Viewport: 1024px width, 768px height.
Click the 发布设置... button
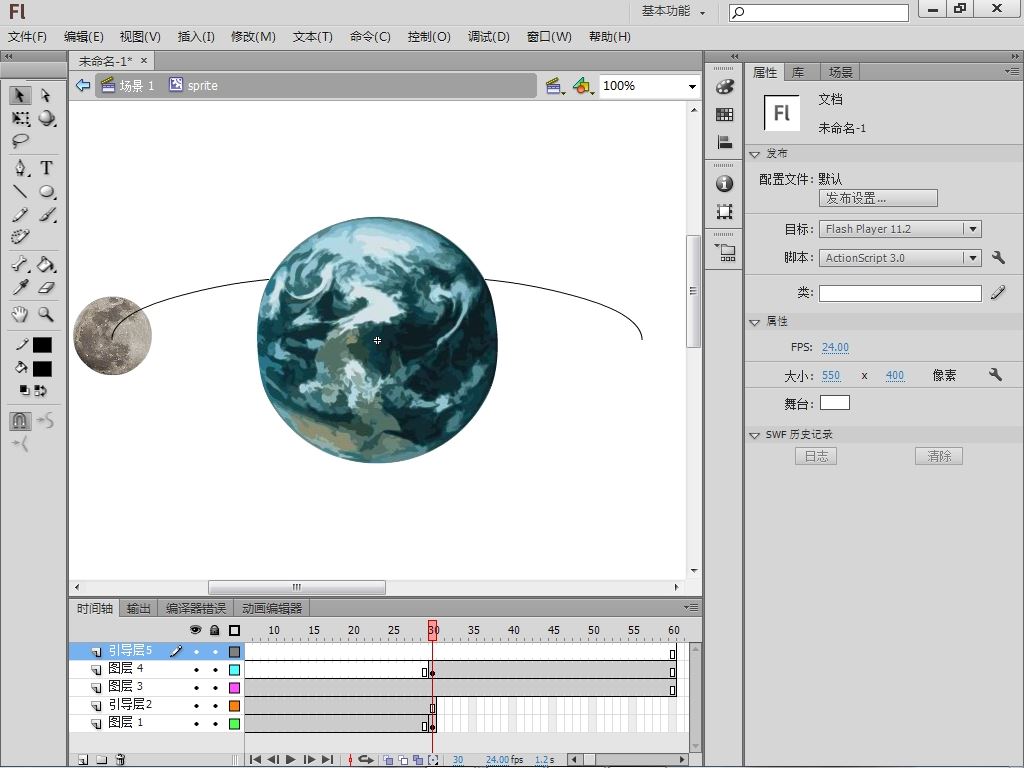tap(877, 198)
